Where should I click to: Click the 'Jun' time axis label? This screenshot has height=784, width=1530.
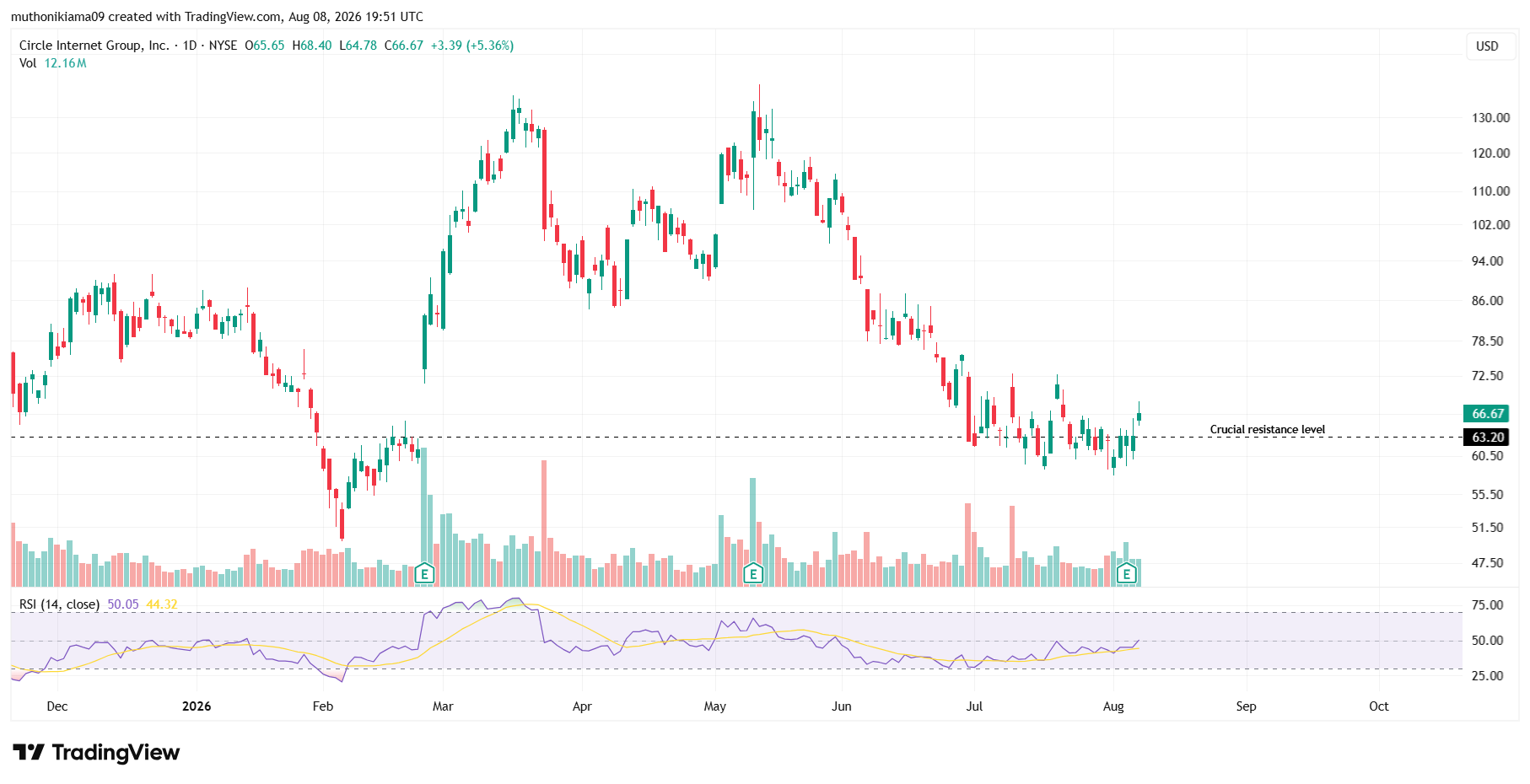(x=842, y=706)
